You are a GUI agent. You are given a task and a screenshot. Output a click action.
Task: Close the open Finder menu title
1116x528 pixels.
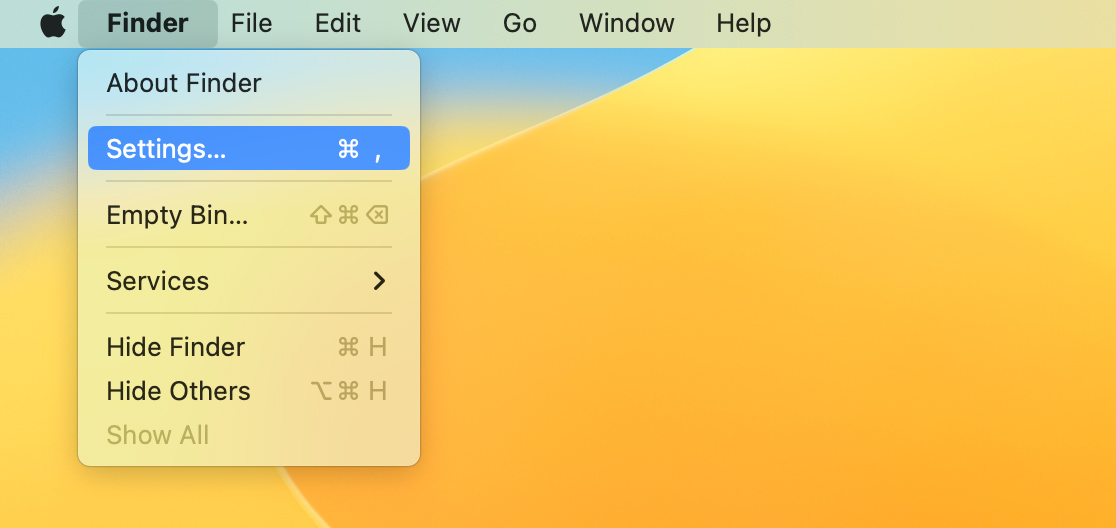(x=148, y=23)
